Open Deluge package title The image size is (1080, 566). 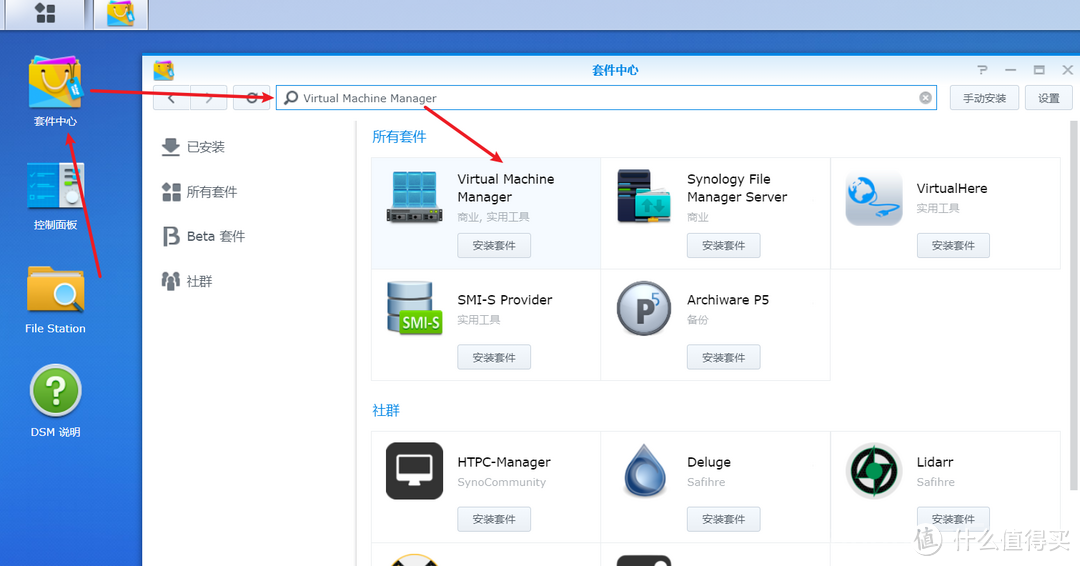tap(709, 462)
